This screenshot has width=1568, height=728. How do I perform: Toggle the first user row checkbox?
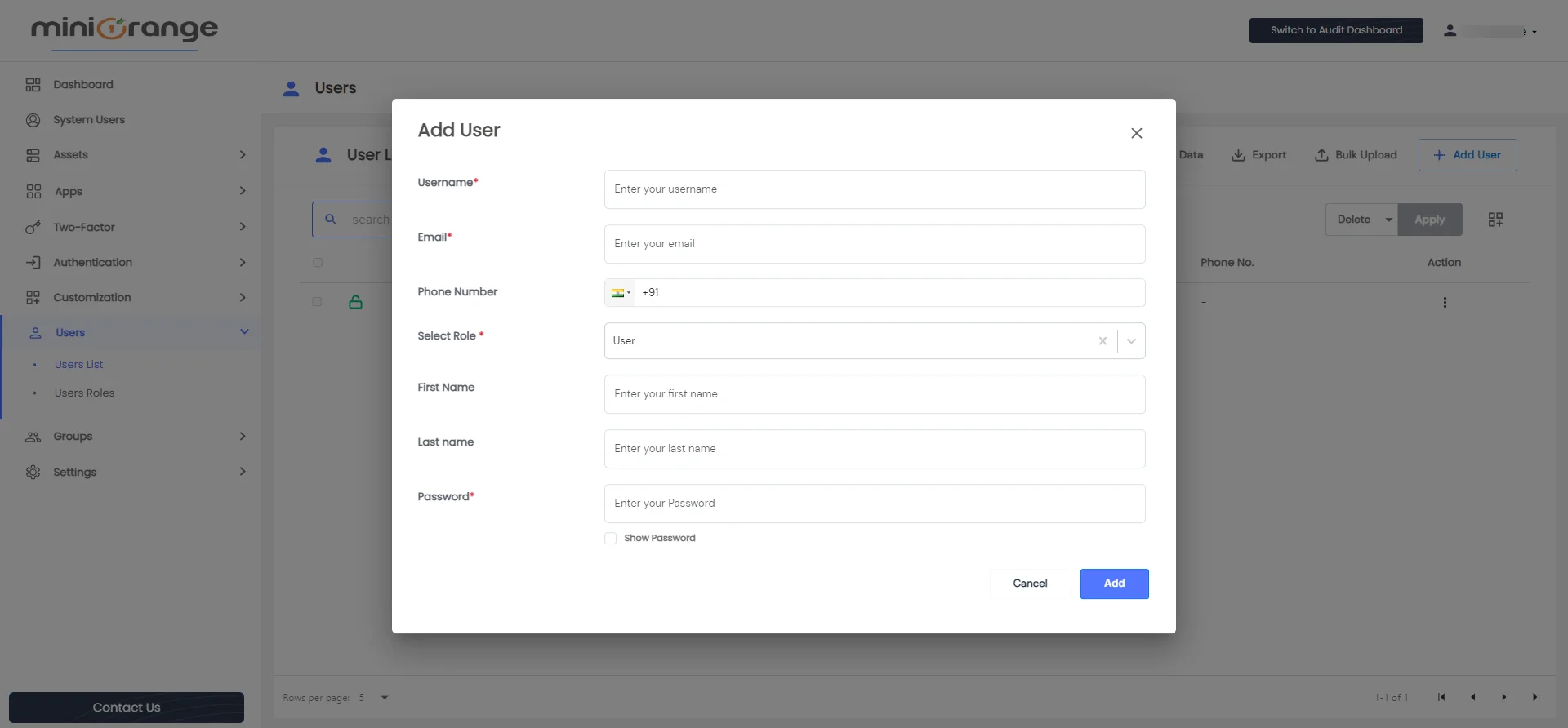click(317, 302)
